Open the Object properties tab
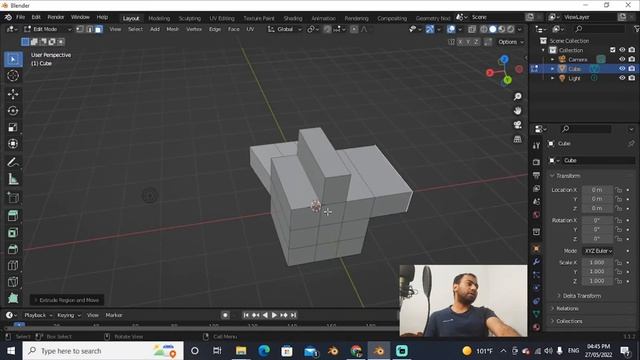640x360 pixels. click(x=536, y=249)
